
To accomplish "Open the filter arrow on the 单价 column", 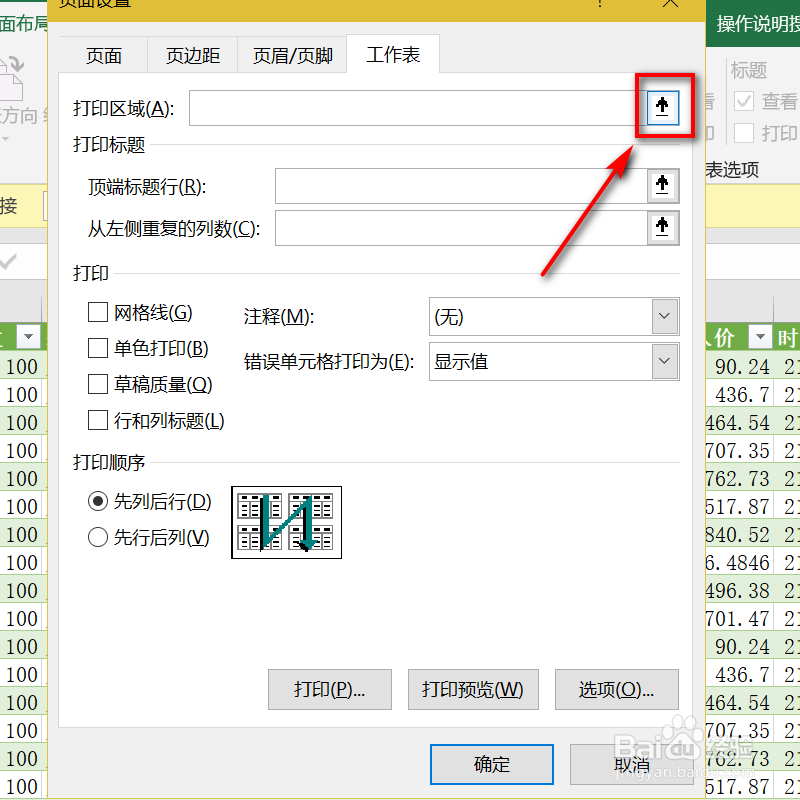I will [760, 338].
